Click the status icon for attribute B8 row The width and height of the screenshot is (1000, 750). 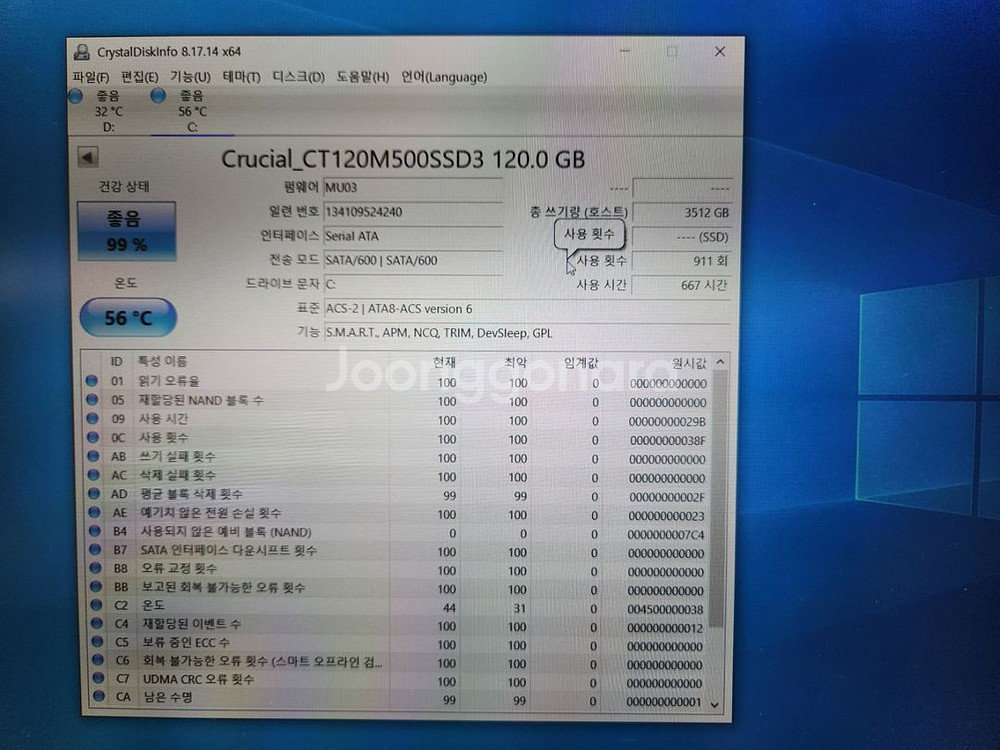click(96, 568)
